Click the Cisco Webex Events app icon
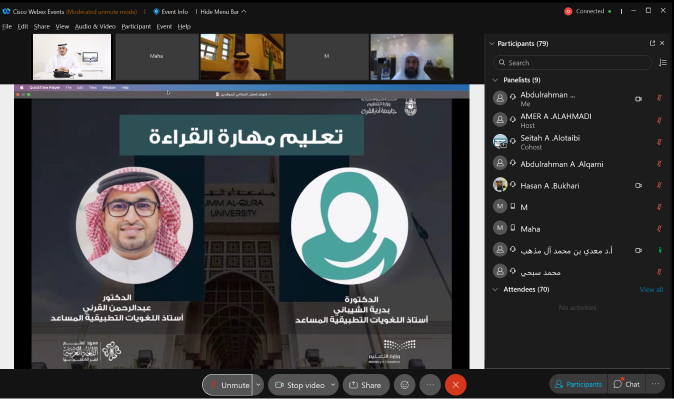This screenshot has height=399, width=674. [6, 11]
